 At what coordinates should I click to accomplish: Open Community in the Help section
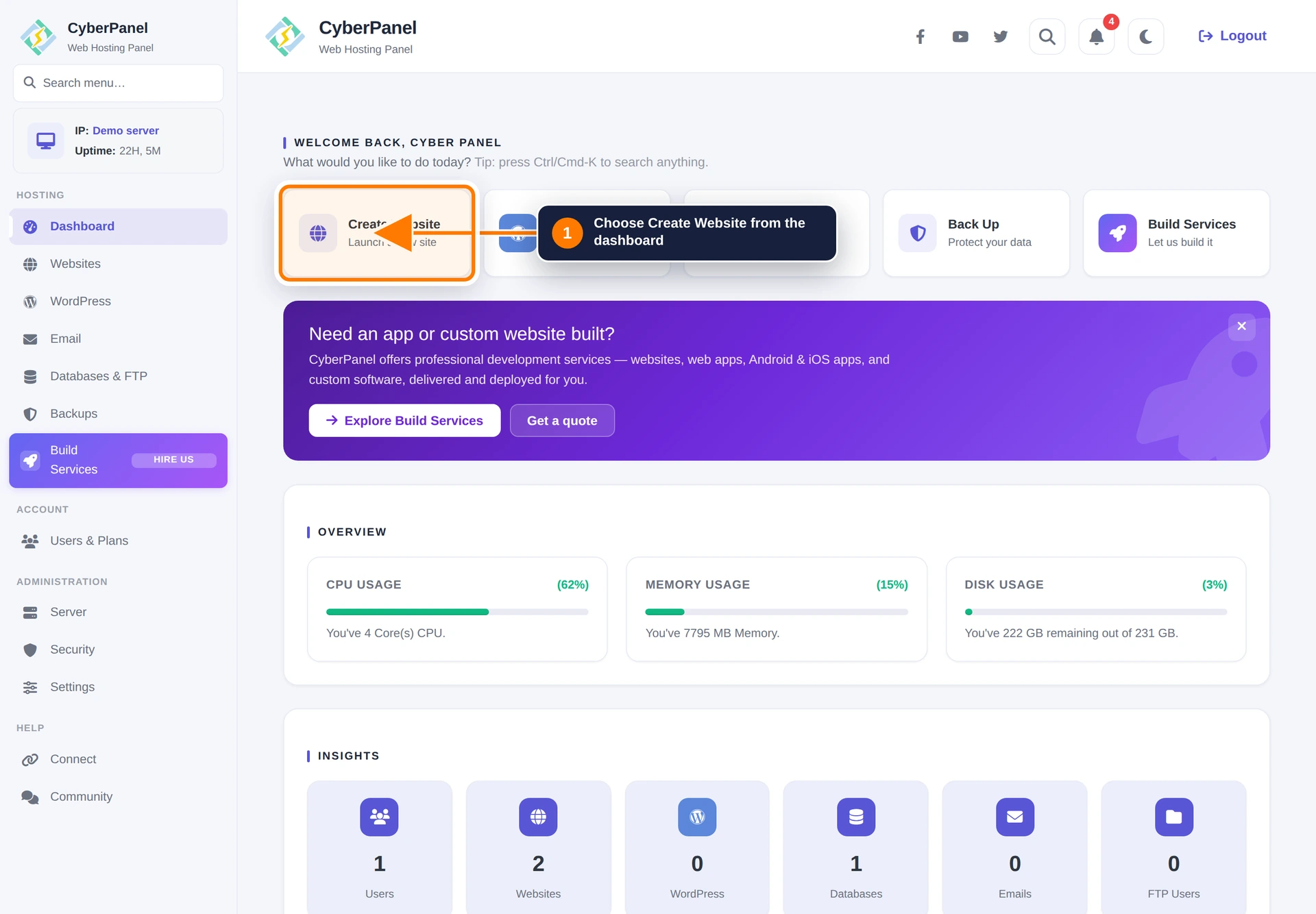(118, 797)
